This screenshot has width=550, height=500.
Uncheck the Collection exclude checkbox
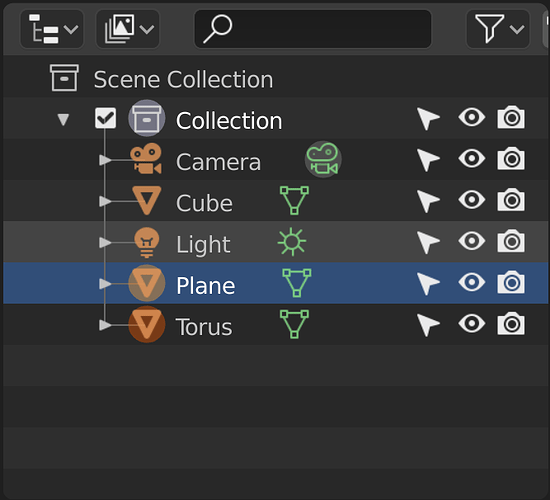tap(105, 118)
